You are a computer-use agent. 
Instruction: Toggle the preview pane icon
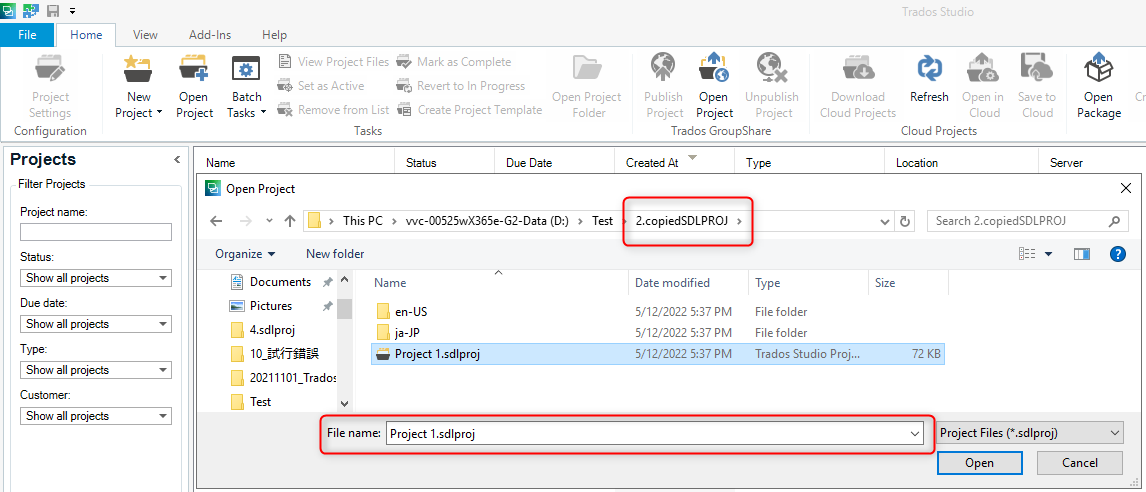coord(1081,254)
